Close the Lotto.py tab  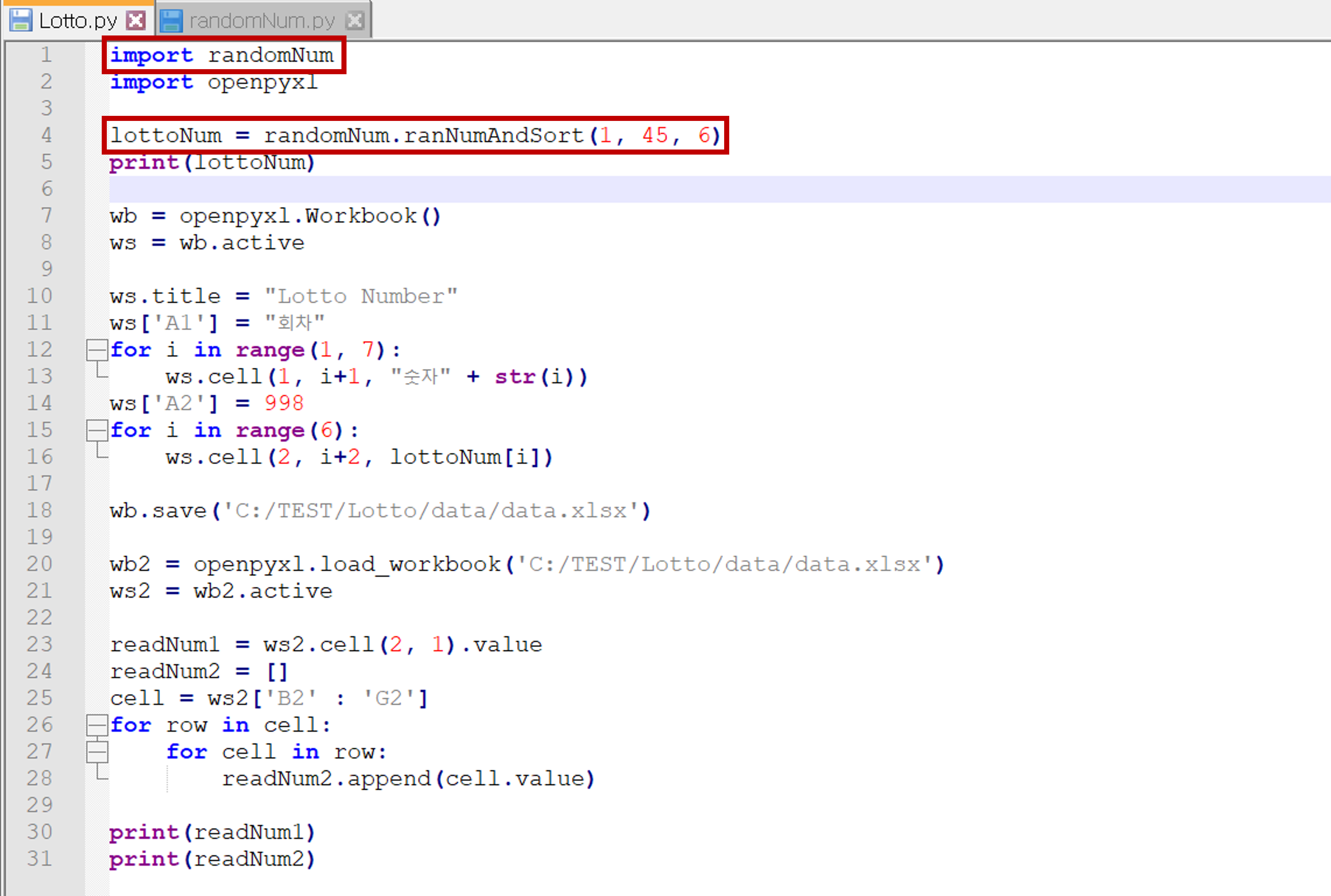pos(136,21)
